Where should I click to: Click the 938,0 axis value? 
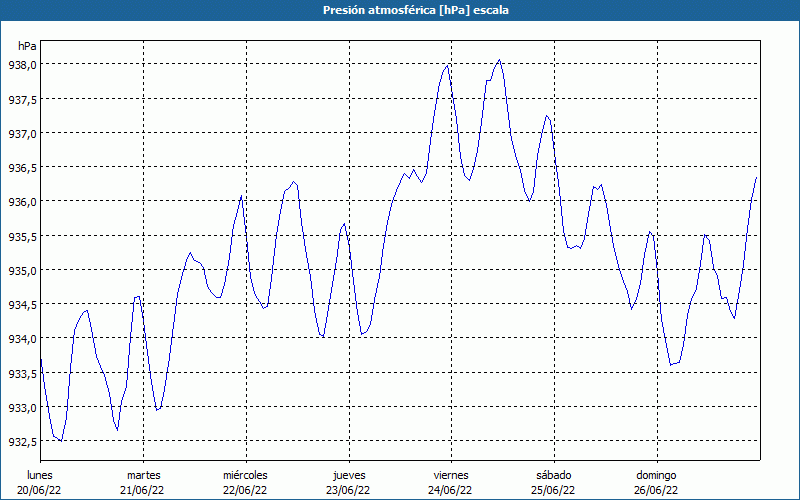click(x=22, y=65)
